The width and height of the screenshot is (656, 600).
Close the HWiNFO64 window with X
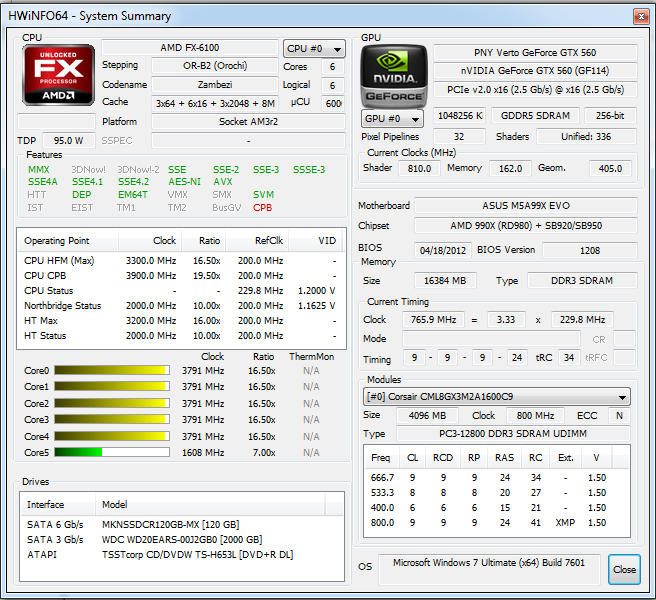pos(641,16)
